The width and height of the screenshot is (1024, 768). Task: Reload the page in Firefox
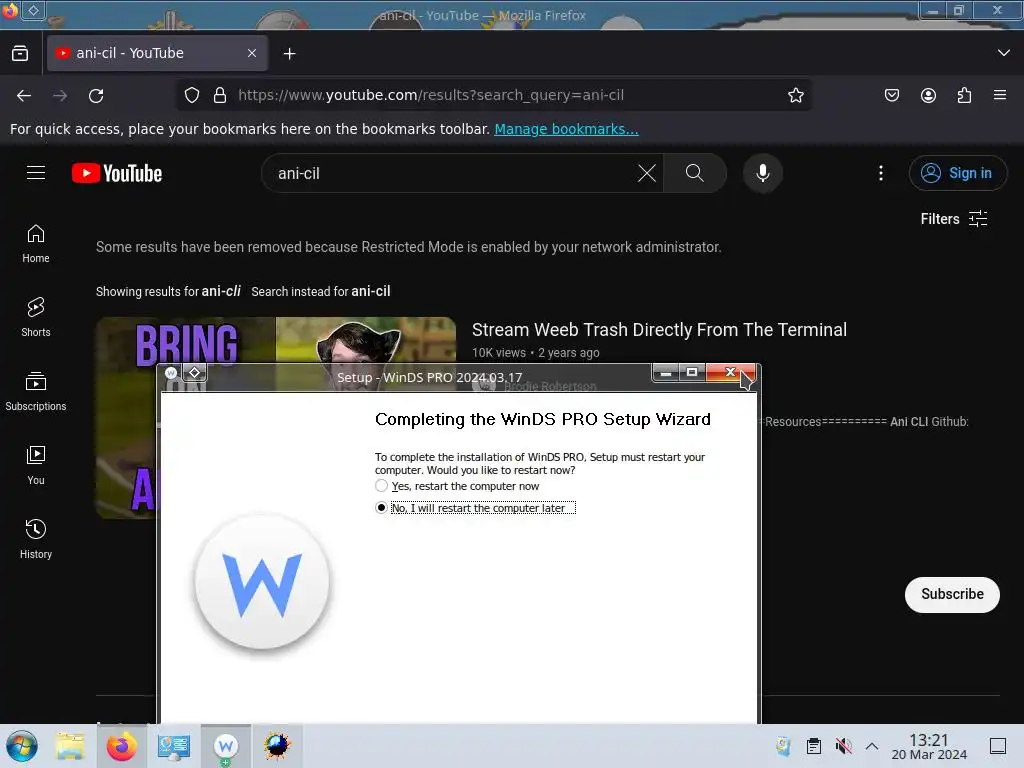click(x=96, y=96)
